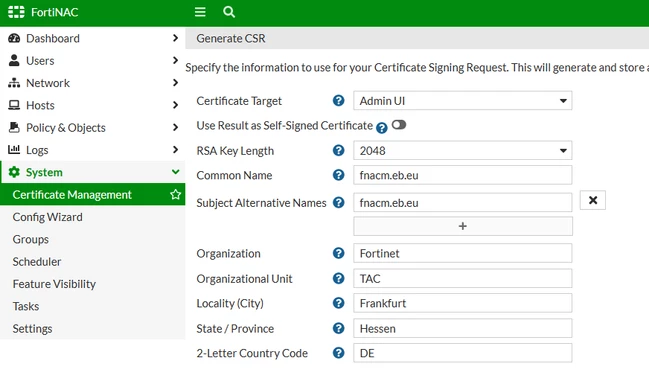Expand the Policy & Objects chevron
This screenshot has height=375, width=649.
coord(175,127)
